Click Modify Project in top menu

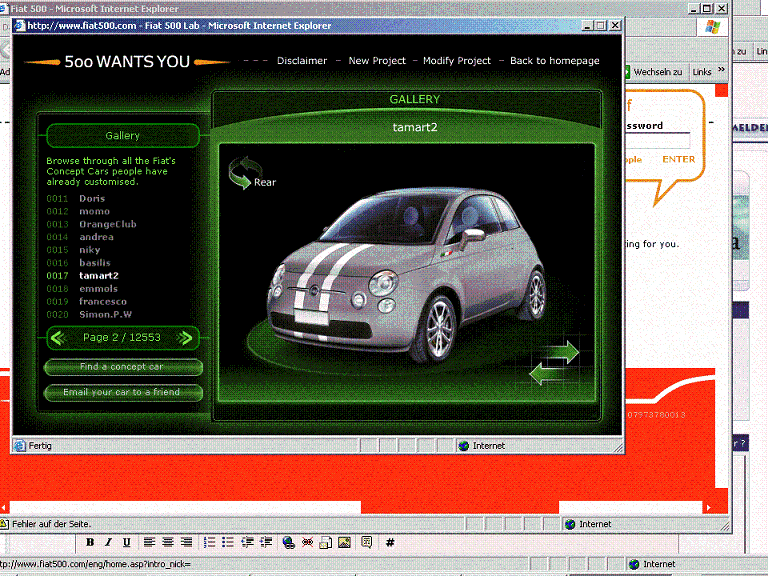click(x=457, y=61)
